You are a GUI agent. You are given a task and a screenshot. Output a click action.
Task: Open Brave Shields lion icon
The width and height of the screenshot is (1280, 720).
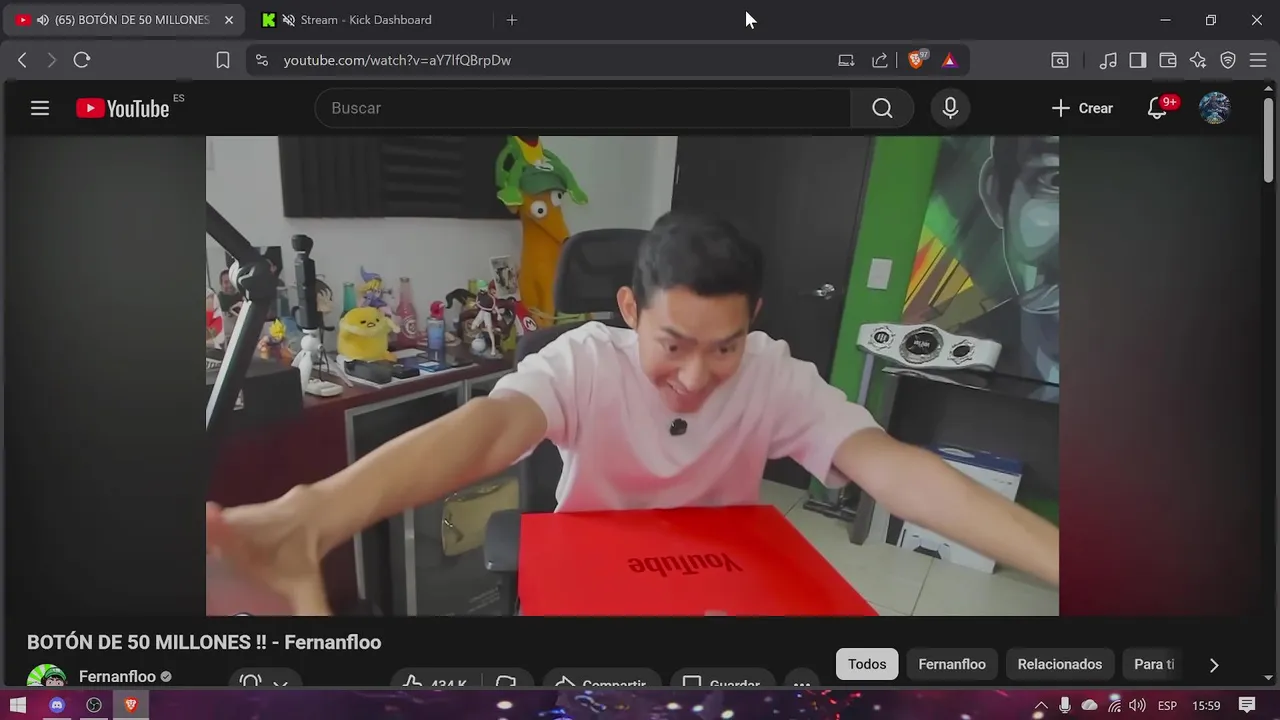click(916, 60)
